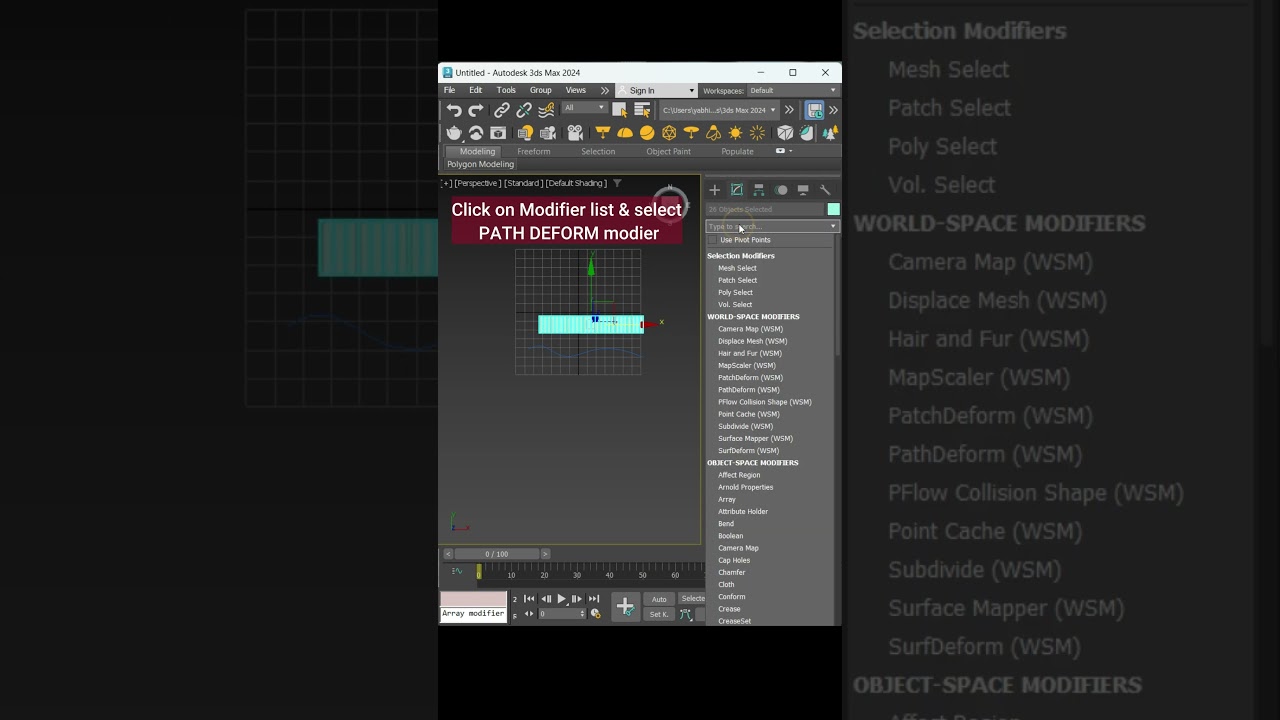Open the Motion panel tab
The image size is (1280, 720).
coord(781,190)
